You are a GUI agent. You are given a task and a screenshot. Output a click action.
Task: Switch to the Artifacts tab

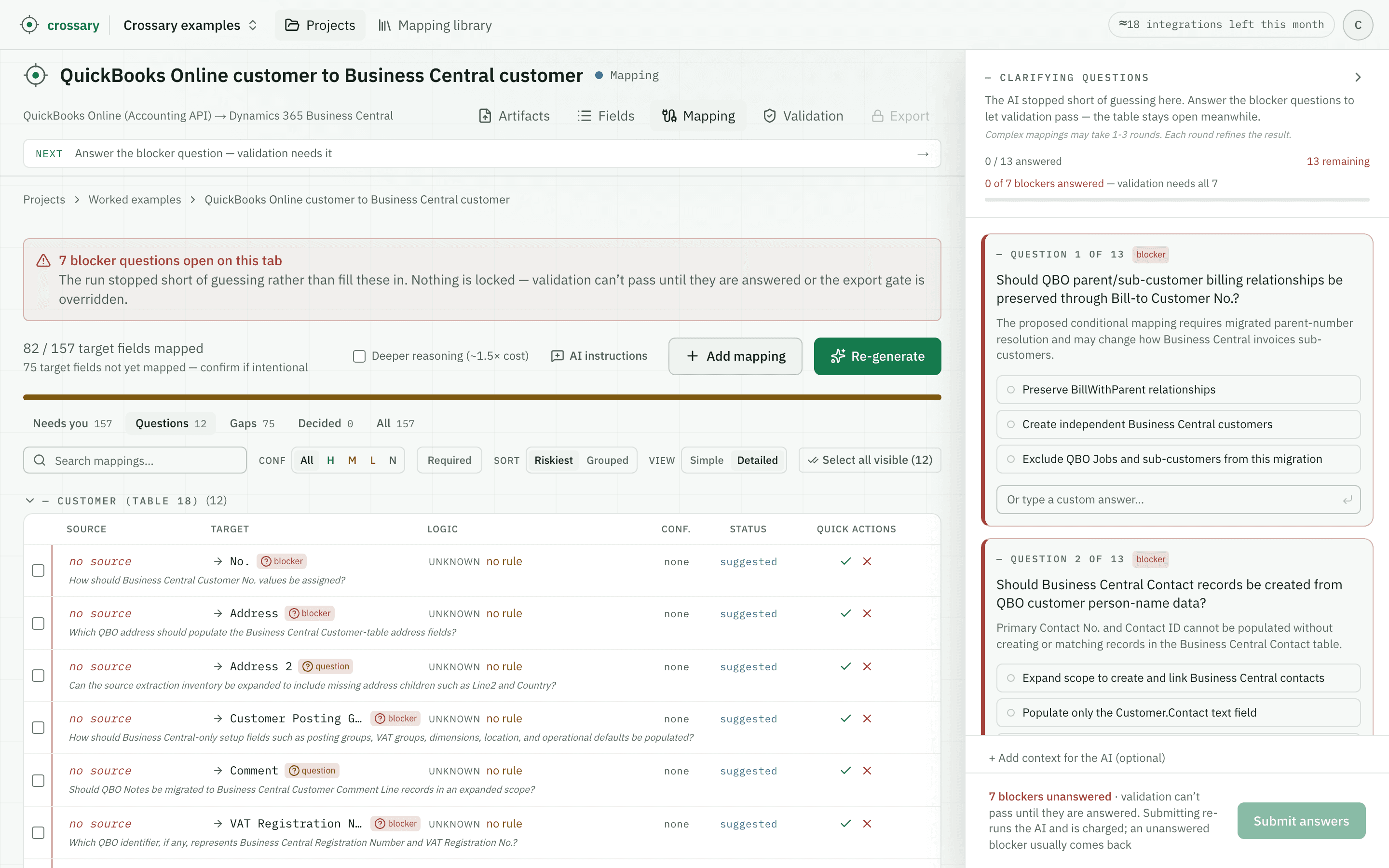click(x=514, y=116)
